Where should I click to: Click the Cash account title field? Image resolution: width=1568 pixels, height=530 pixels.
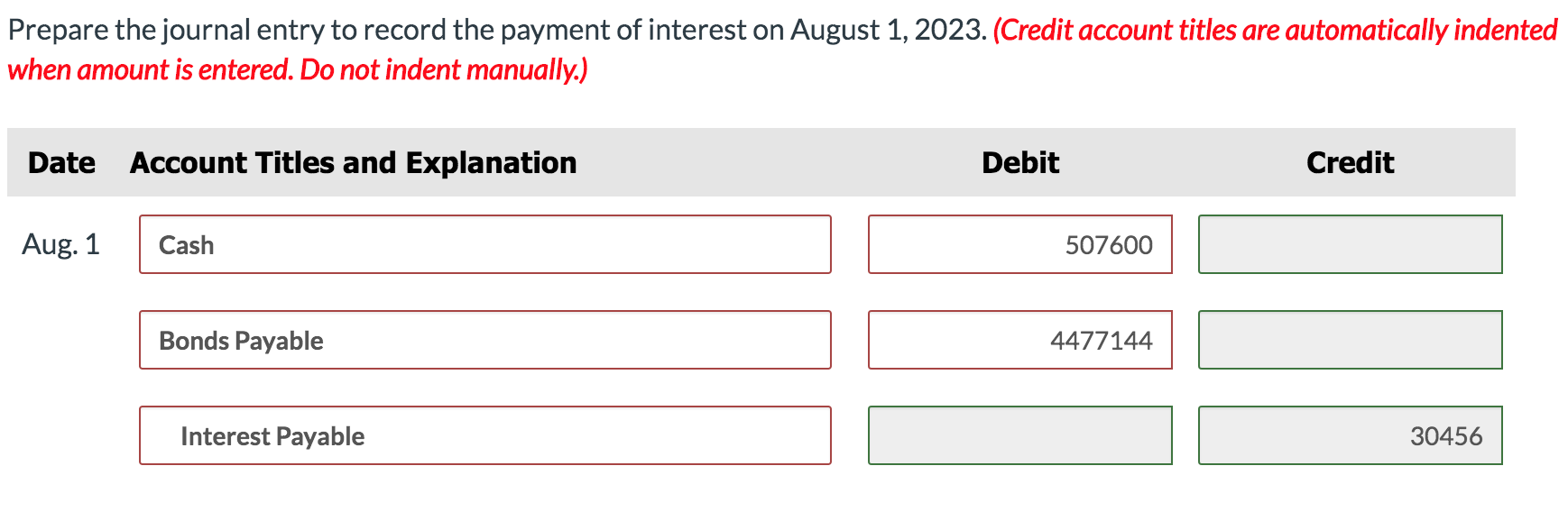click(485, 244)
